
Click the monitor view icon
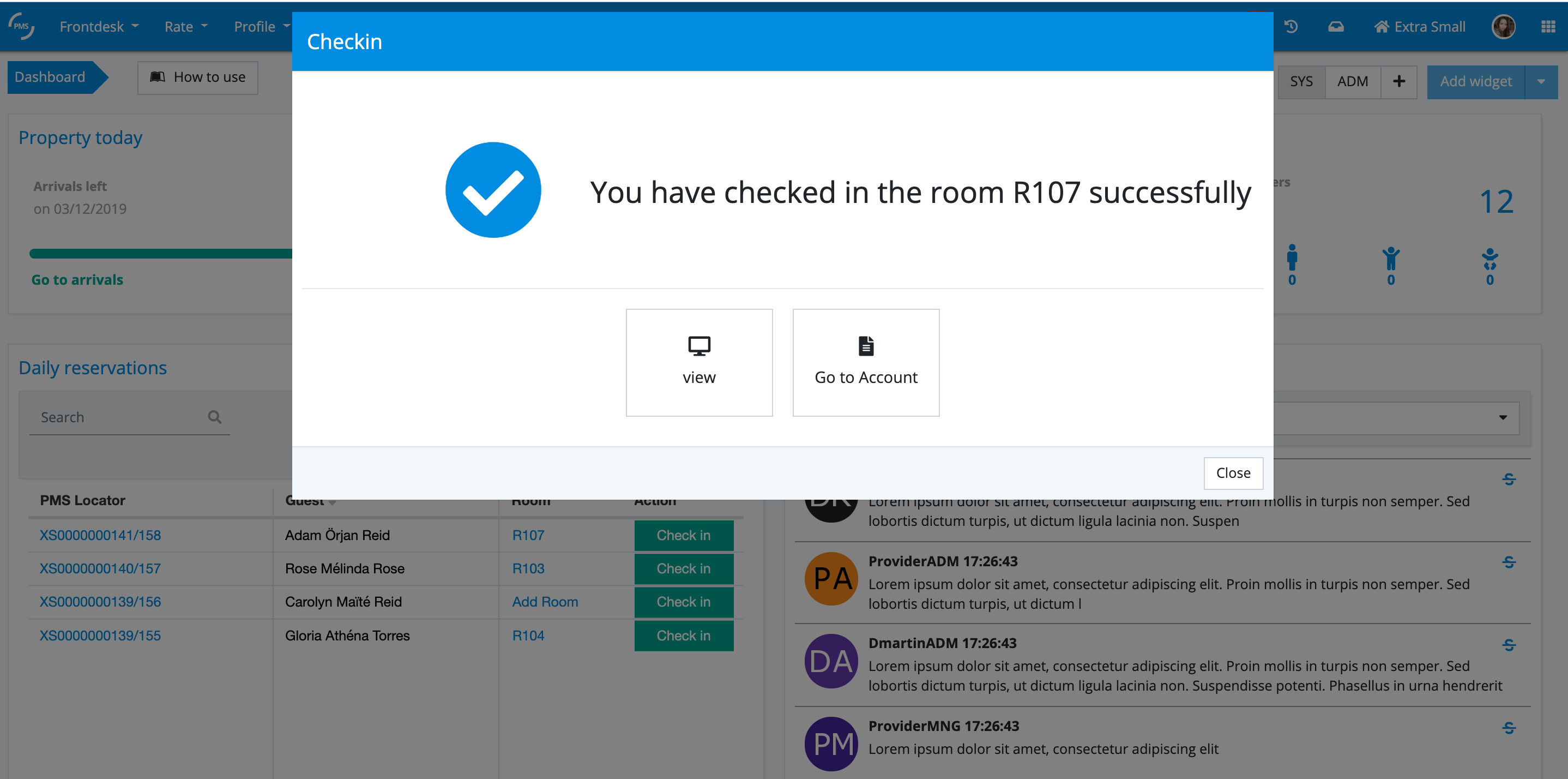pos(699,346)
